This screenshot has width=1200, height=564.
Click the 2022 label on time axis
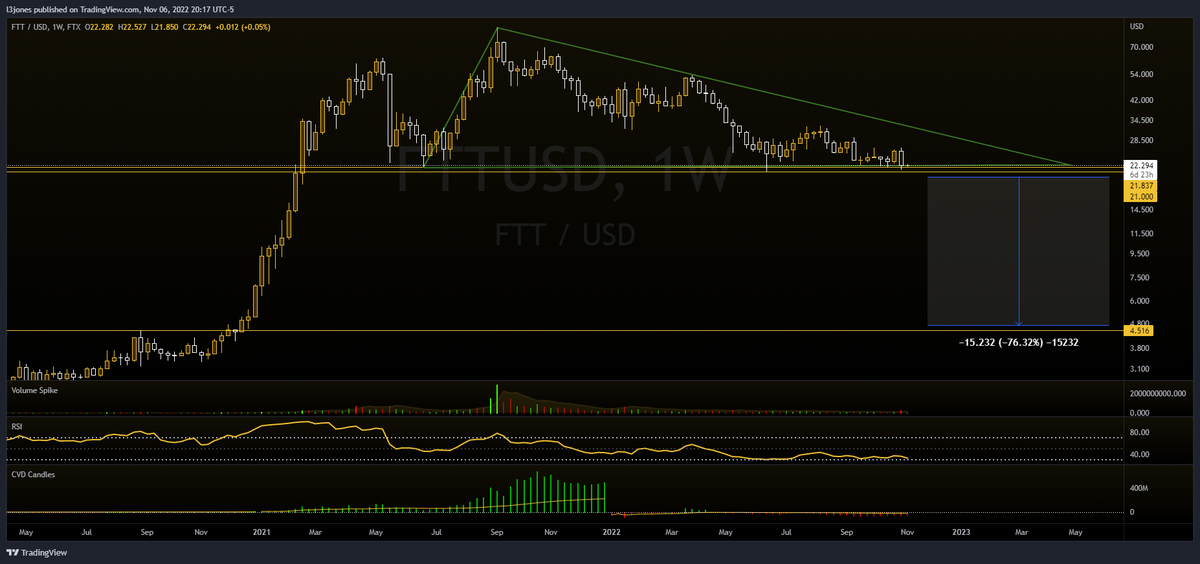pyautogui.click(x=610, y=533)
